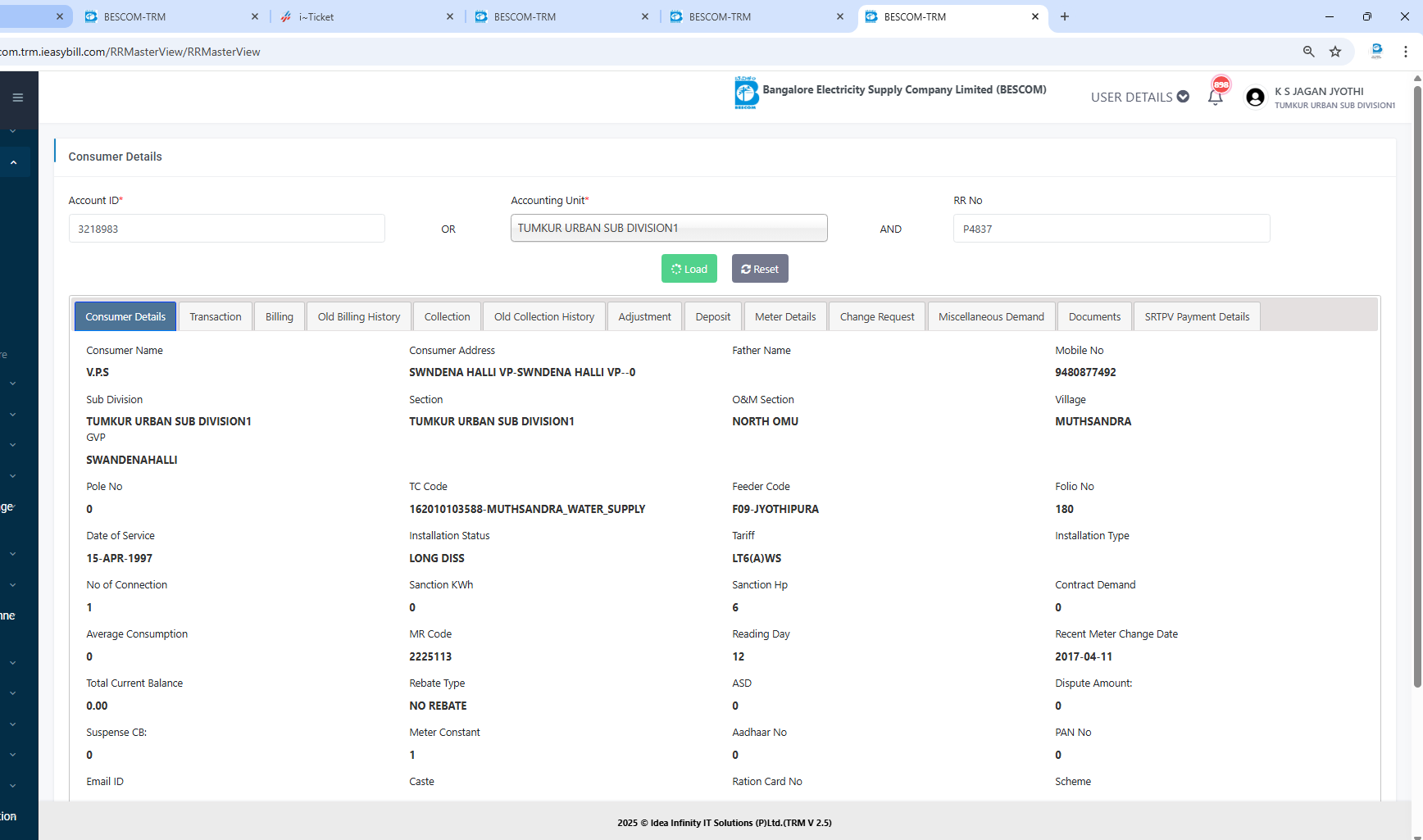Collapse the highlighted sidebar menu chevron
Viewport: 1423px width, 840px height.
14,162
